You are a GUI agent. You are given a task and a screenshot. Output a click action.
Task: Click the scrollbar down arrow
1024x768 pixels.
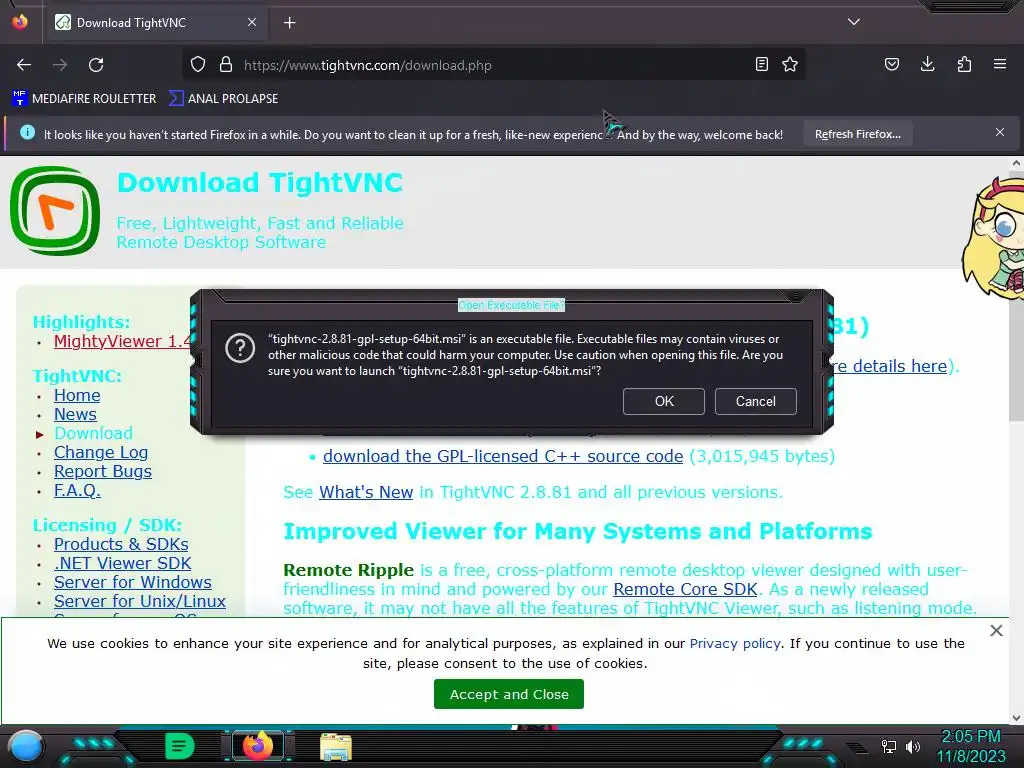tap(1016, 718)
